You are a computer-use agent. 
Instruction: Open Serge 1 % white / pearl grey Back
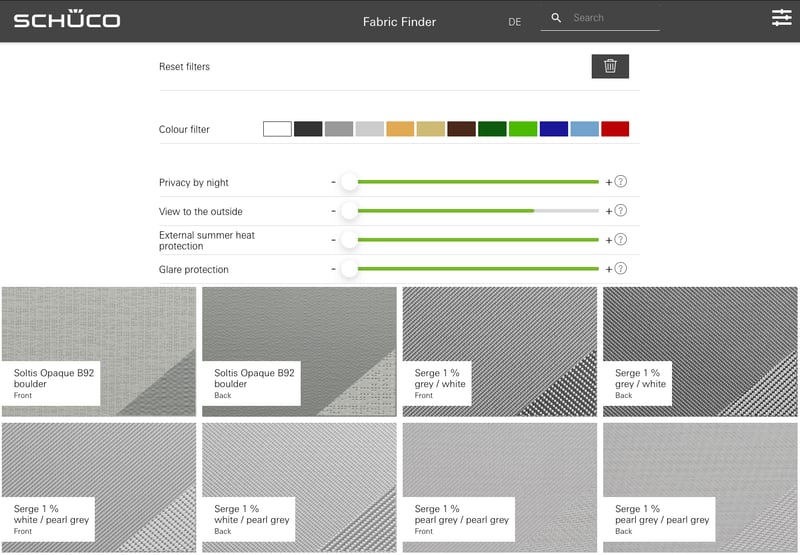coord(299,487)
